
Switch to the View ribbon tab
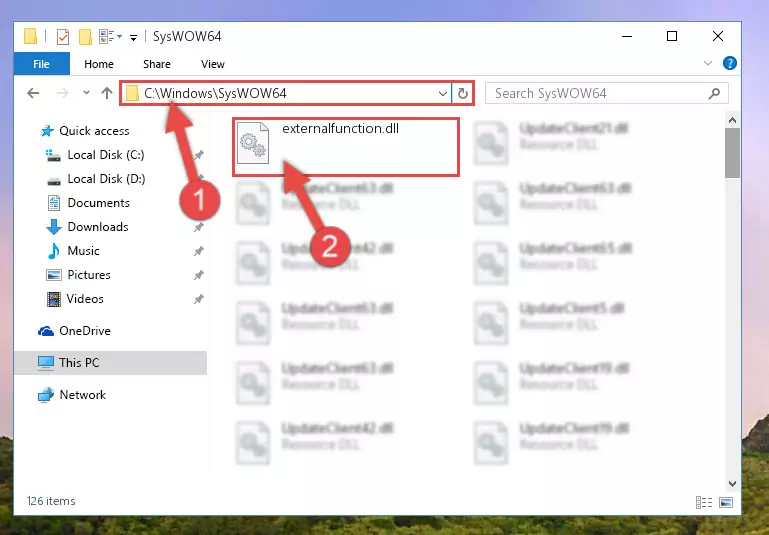[x=212, y=64]
